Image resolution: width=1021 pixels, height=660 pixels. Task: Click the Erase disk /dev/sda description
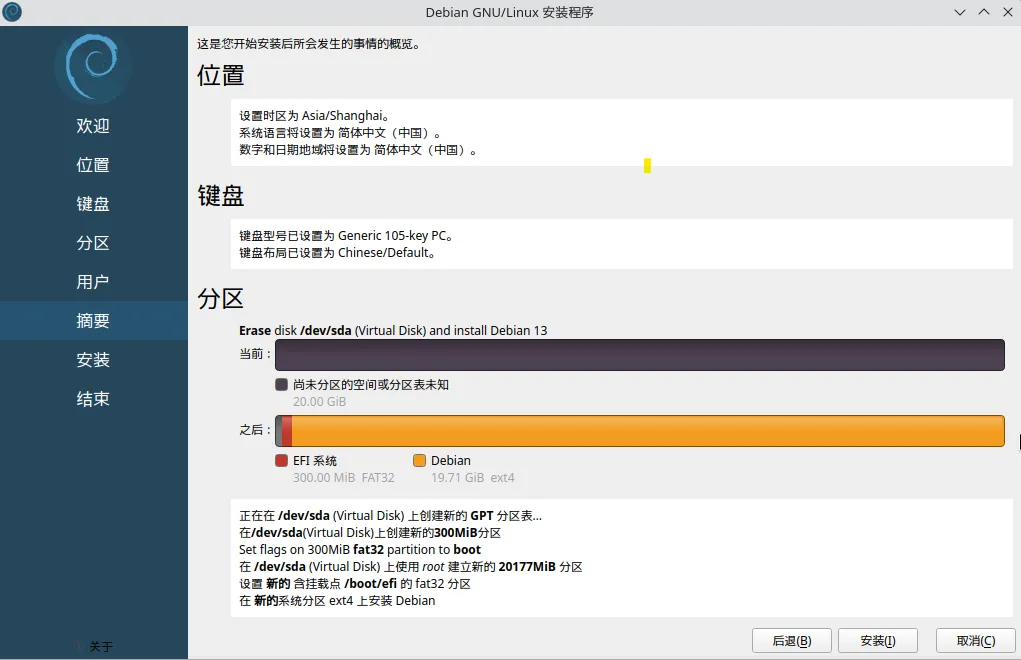393,330
